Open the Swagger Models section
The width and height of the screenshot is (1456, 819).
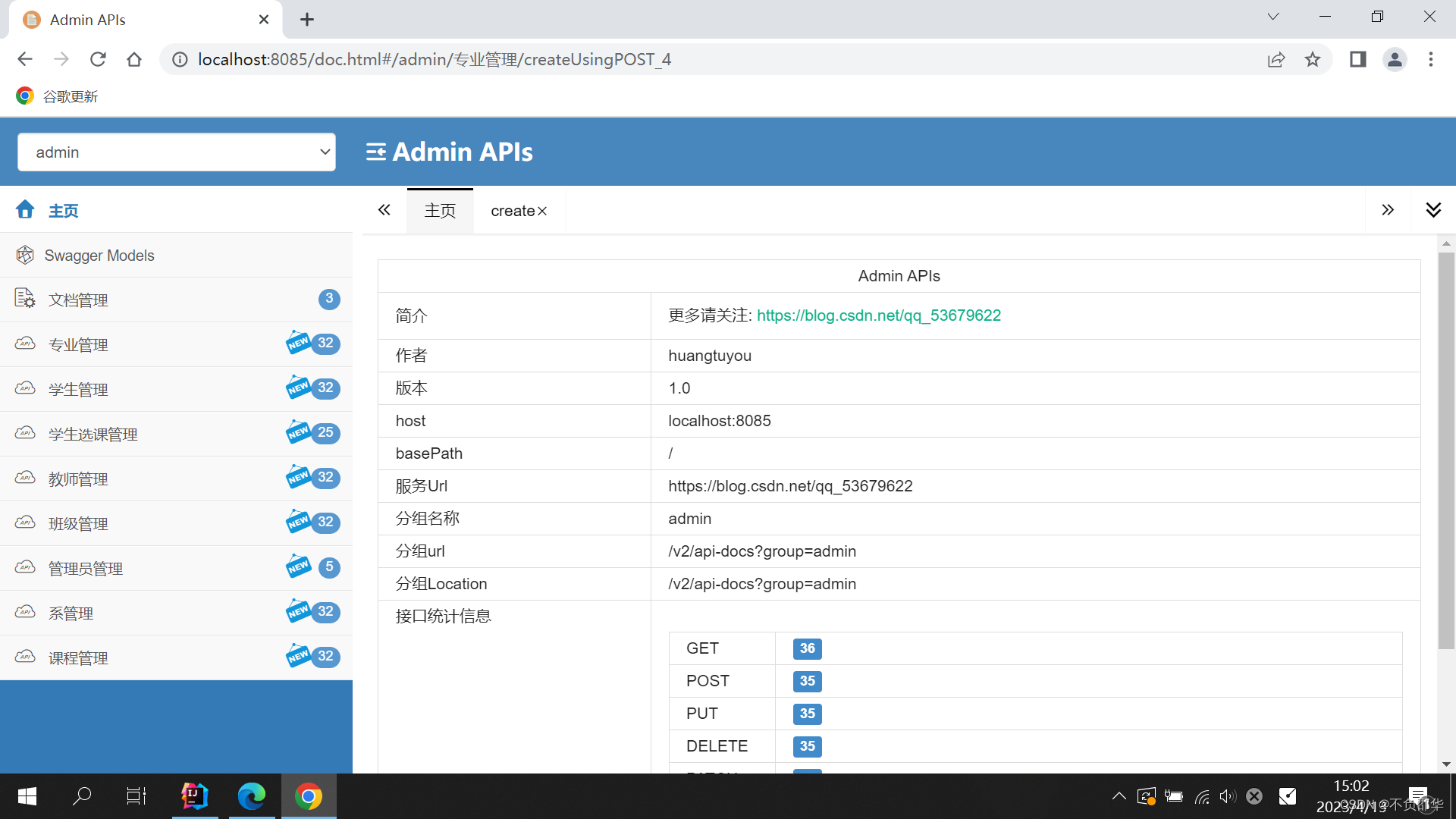point(99,255)
